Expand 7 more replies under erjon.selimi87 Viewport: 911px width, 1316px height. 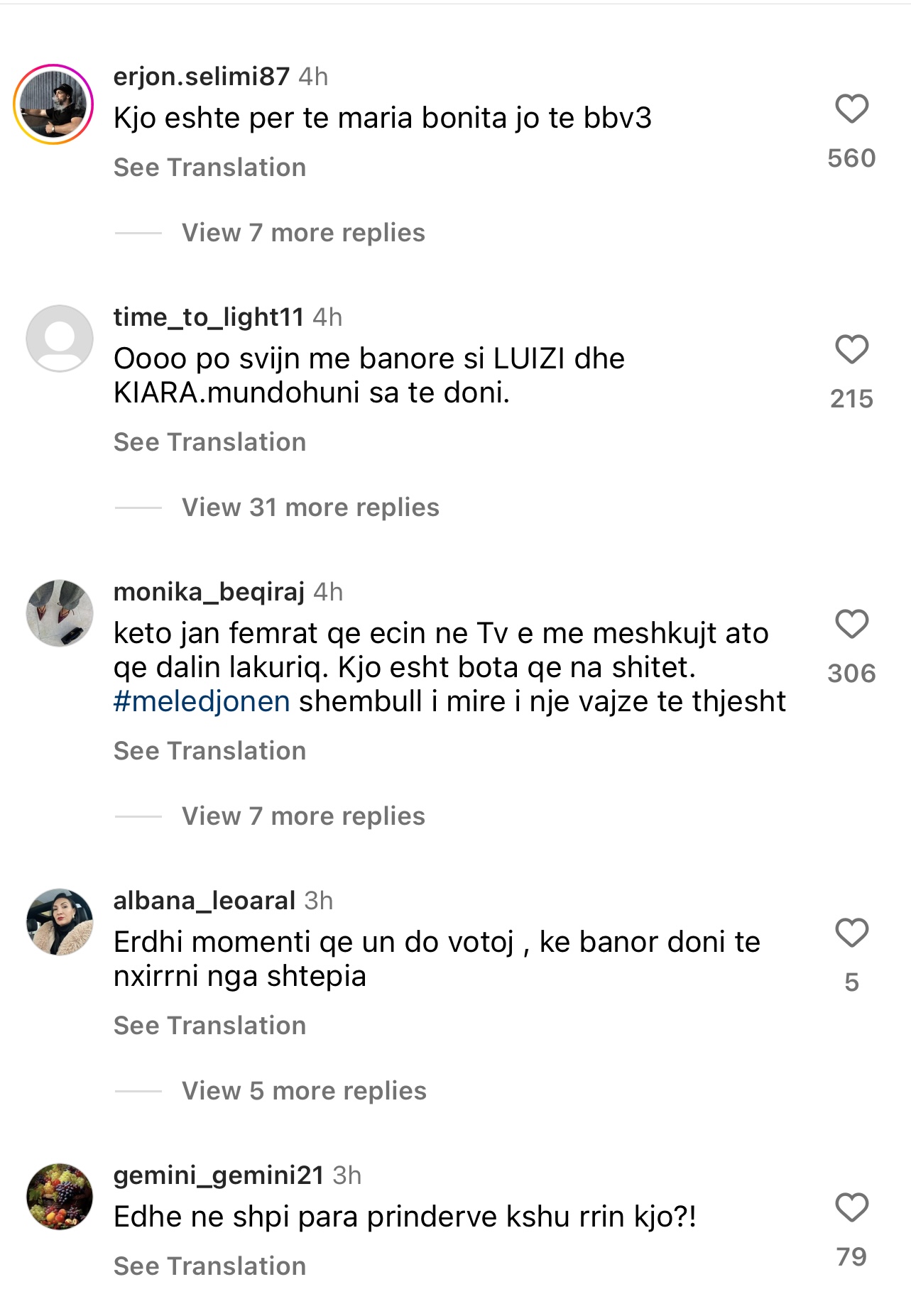[x=303, y=233]
